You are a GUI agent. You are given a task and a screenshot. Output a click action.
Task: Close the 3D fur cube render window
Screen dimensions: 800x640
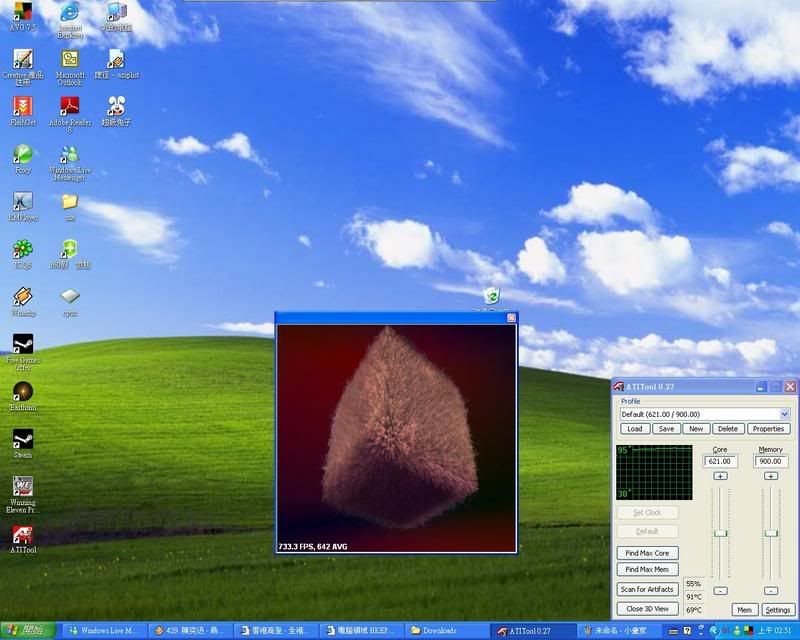click(x=511, y=317)
